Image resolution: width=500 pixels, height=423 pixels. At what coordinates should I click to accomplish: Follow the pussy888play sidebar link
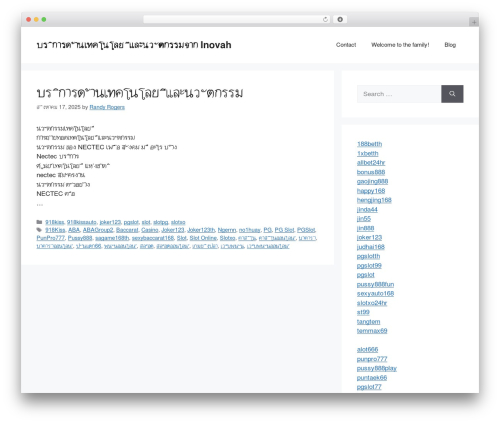coord(377,368)
